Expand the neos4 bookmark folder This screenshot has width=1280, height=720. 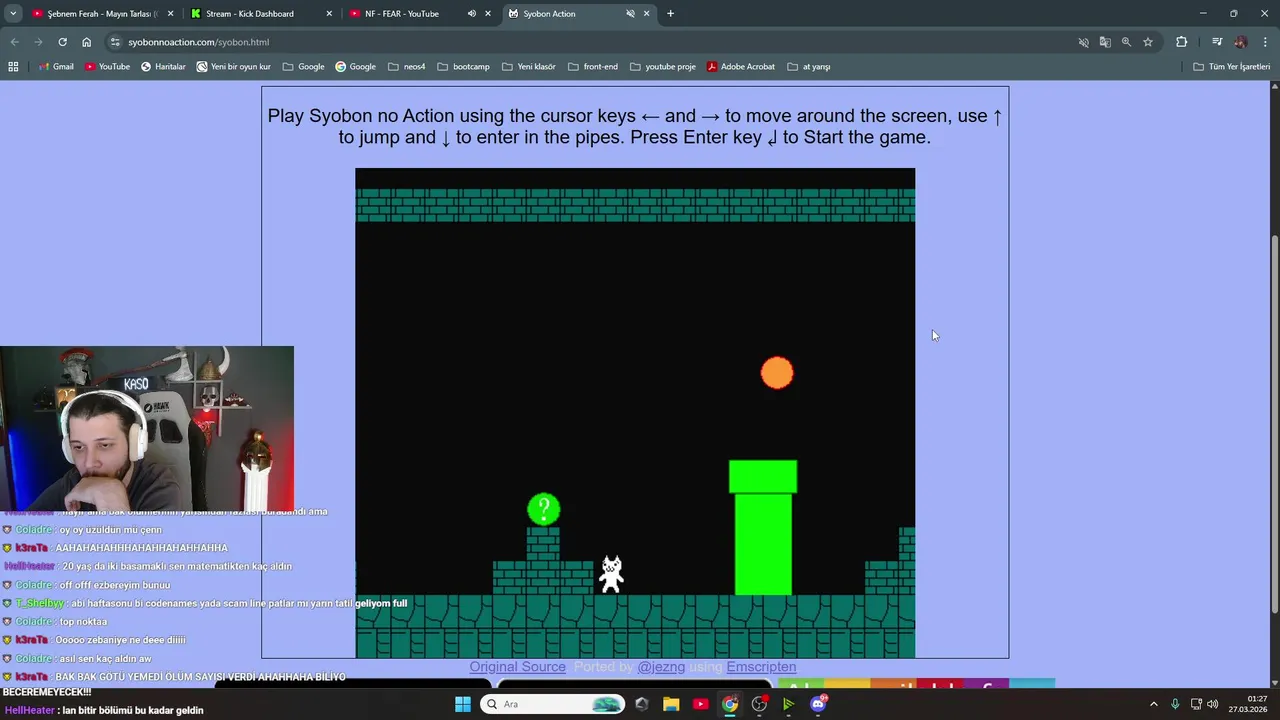point(407,67)
